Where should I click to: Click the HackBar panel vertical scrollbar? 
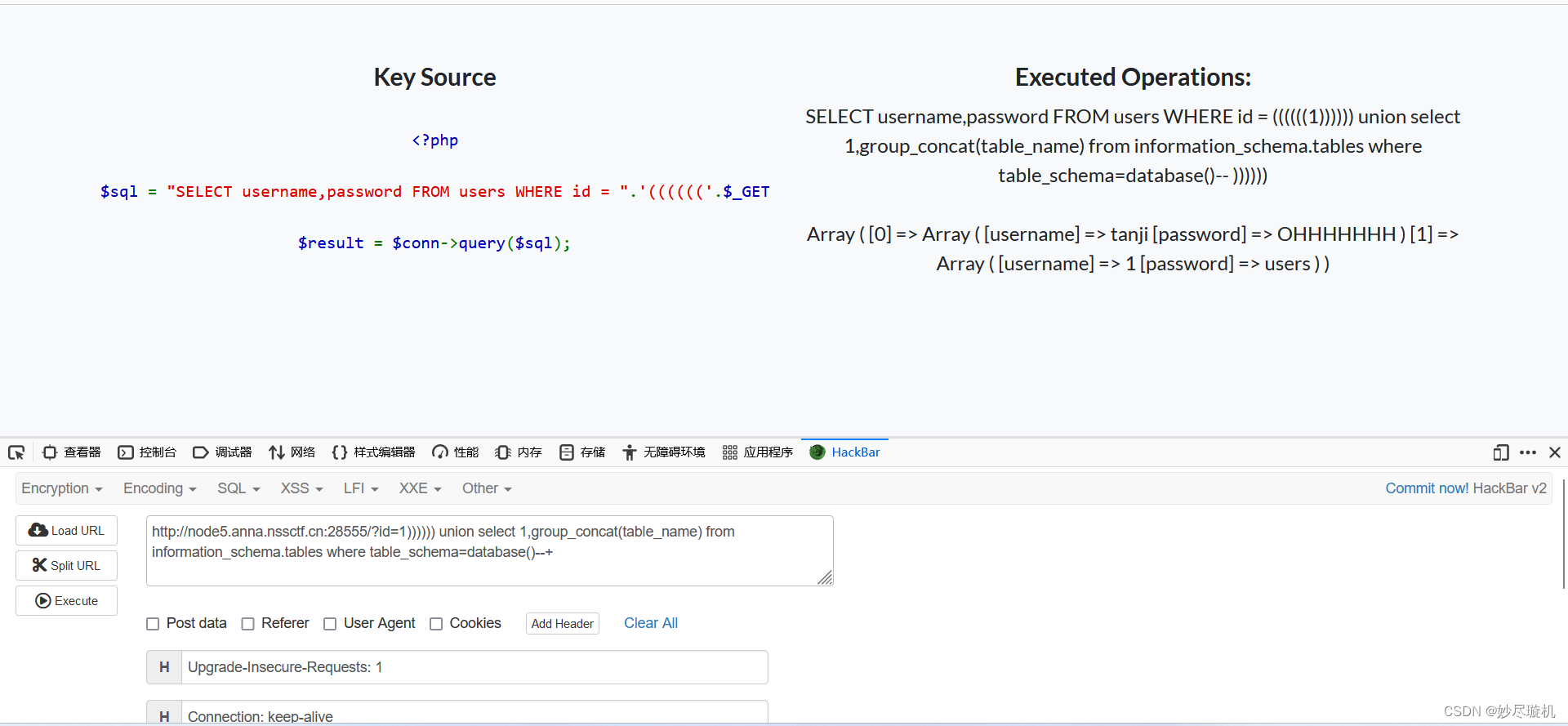[1564, 533]
